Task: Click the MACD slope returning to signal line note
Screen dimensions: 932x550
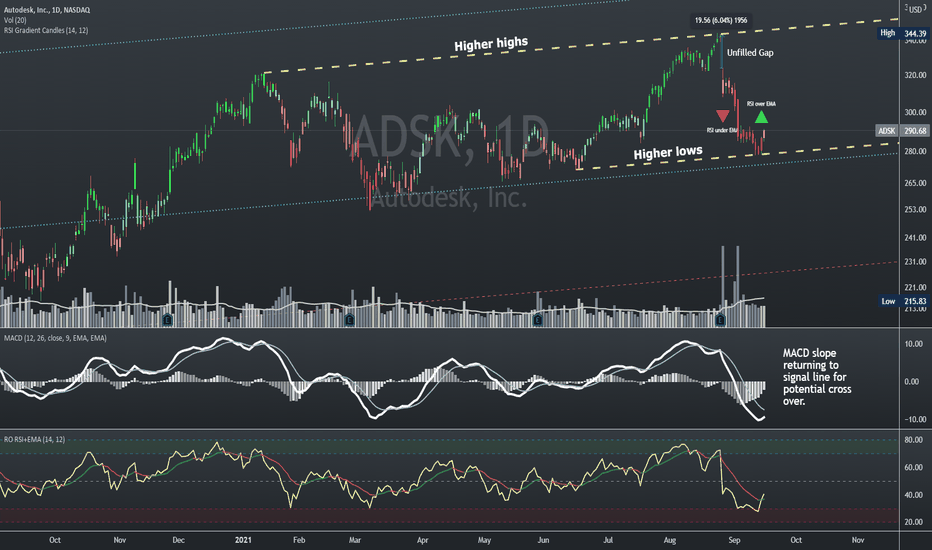Action: pyautogui.click(x=817, y=377)
